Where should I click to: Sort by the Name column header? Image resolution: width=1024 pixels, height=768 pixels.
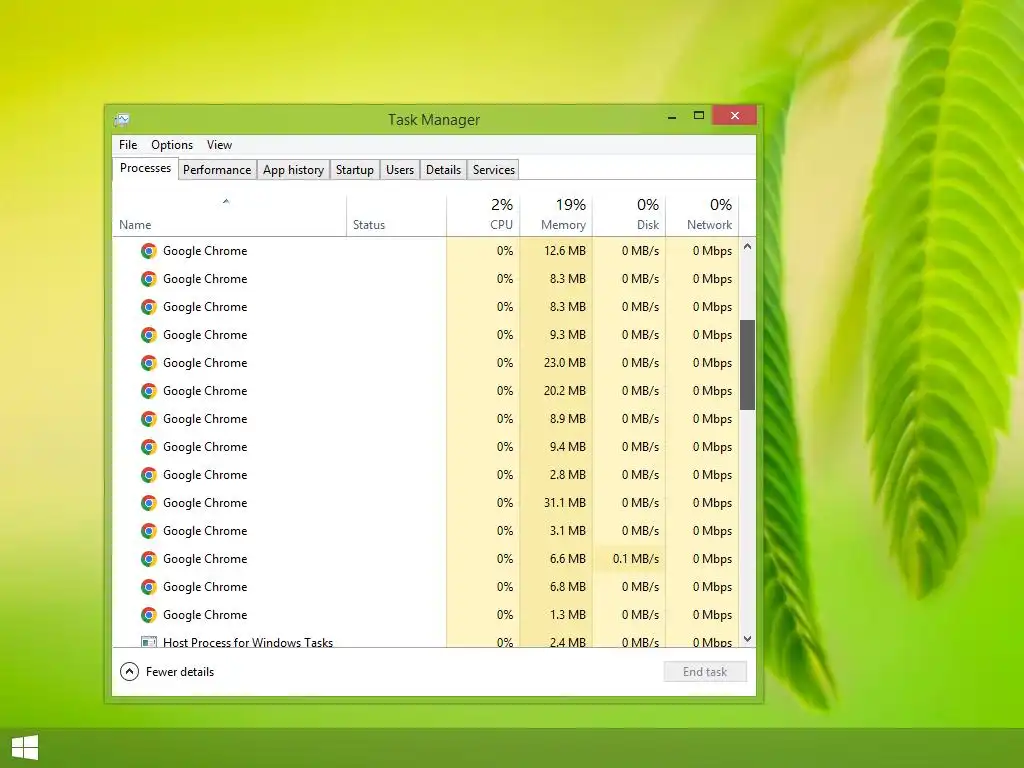229,216
